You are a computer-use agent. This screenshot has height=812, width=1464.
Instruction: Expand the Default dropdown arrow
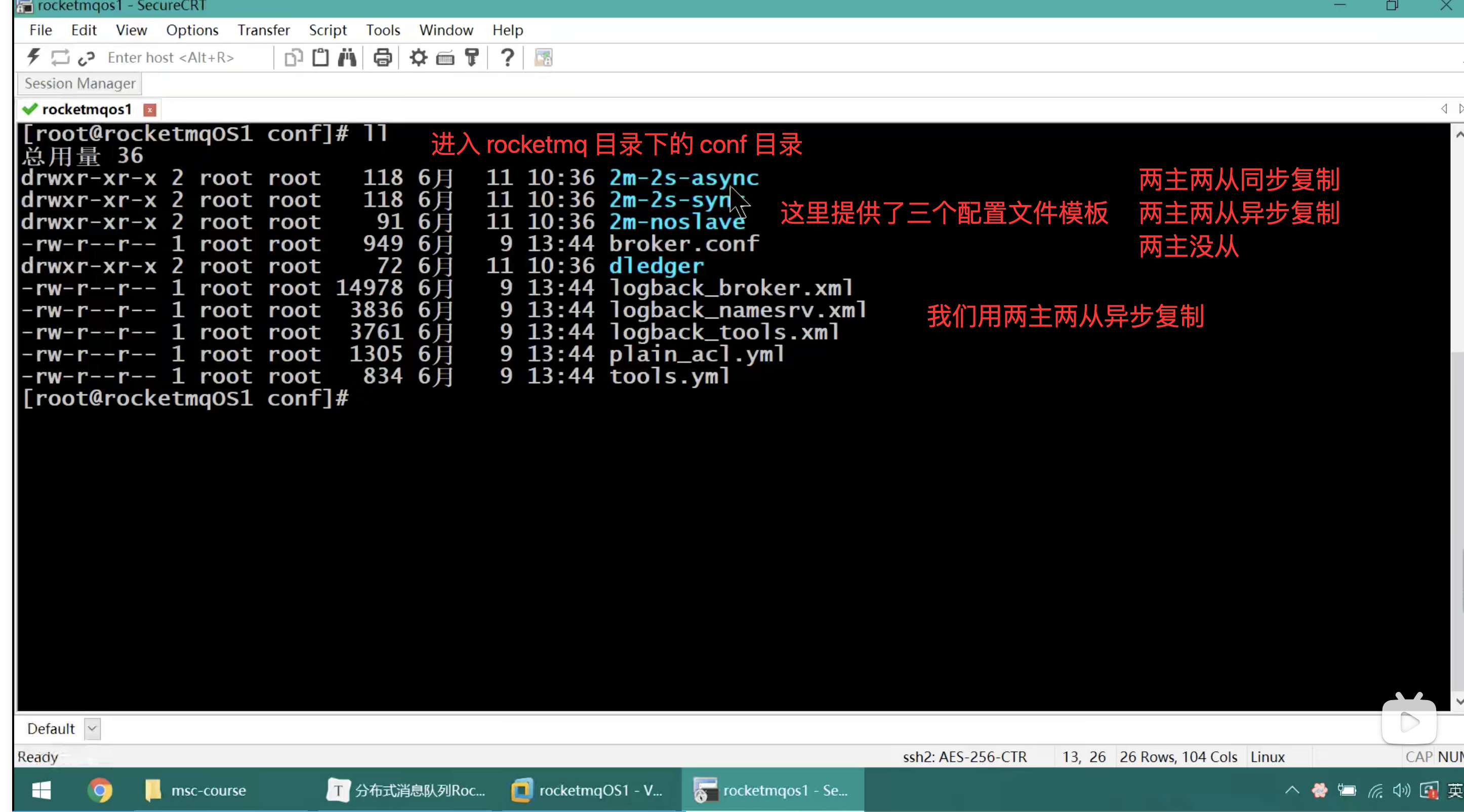92,728
